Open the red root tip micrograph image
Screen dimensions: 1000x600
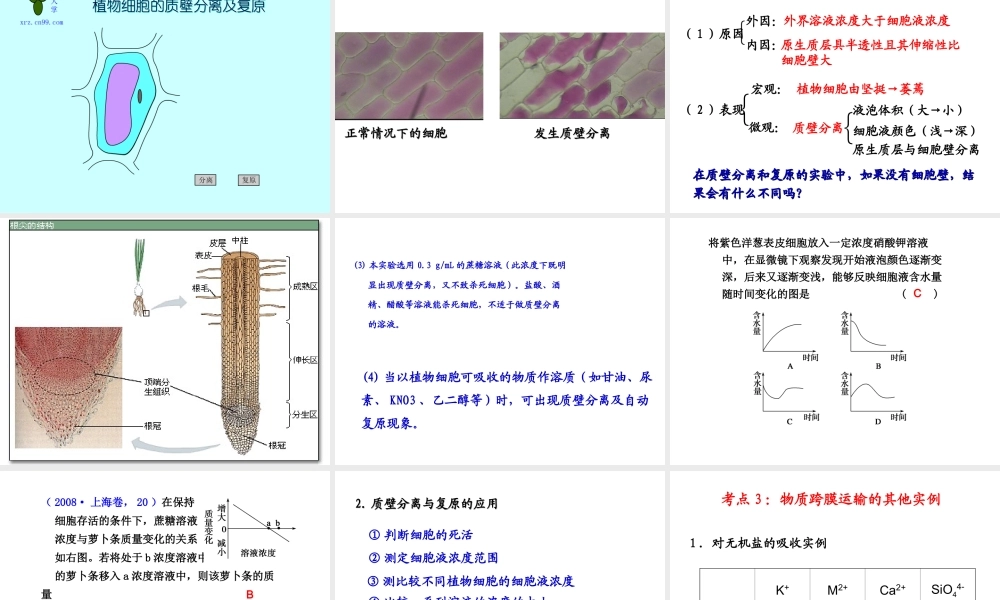(x=68, y=387)
